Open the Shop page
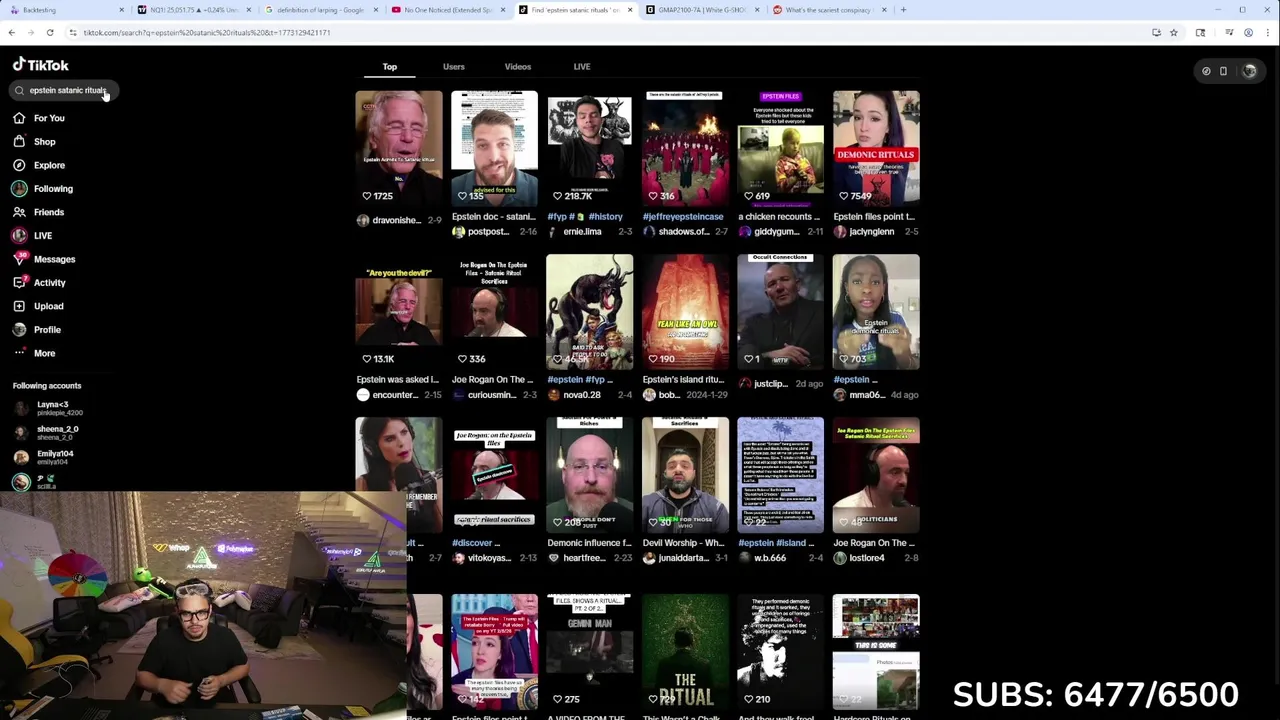This screenshot has width=1280, height=720. [35, 142]
